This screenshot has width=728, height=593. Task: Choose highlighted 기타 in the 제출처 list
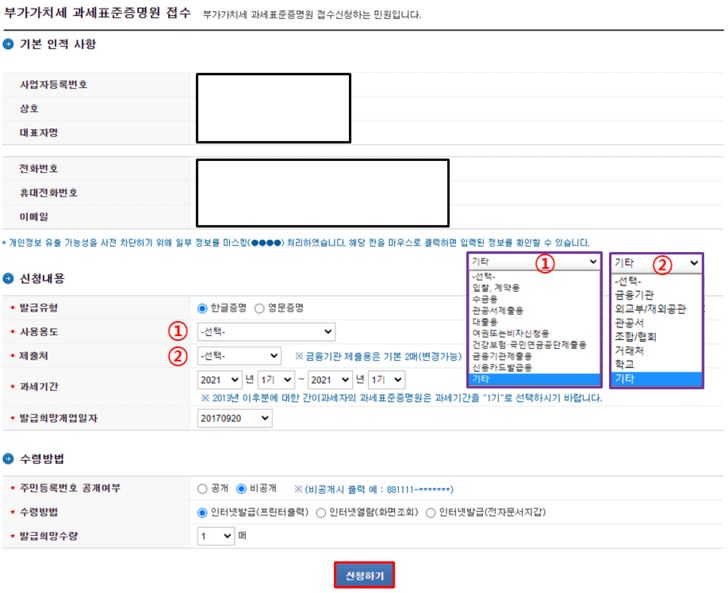point(656,378)
